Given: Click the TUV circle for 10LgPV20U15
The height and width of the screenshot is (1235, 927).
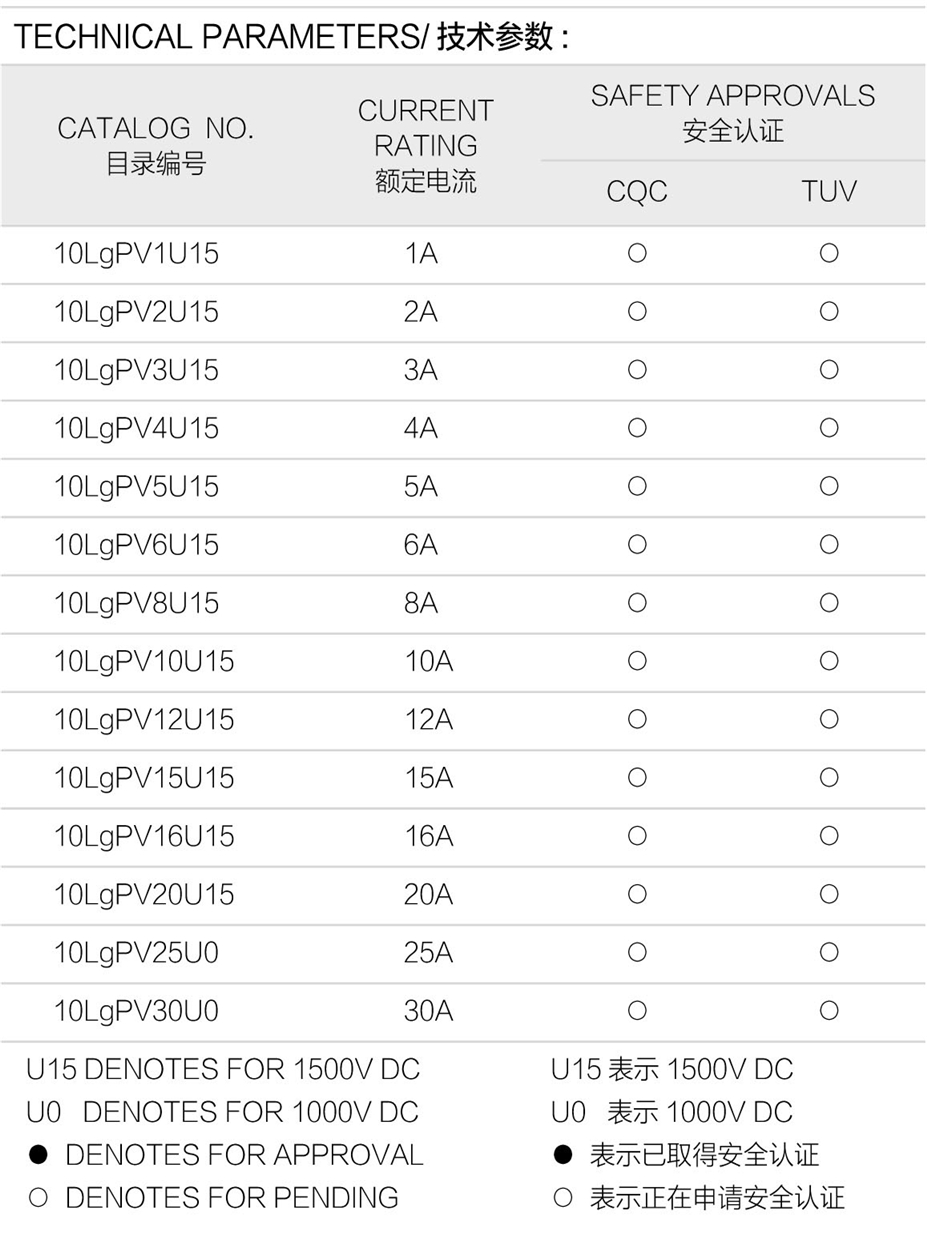Looking at the screenshot, I should [x=829, y=894].
